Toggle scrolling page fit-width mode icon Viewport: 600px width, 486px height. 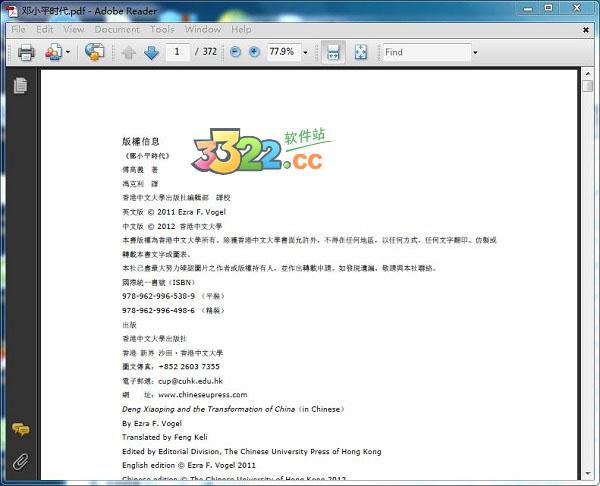point(333,52)
